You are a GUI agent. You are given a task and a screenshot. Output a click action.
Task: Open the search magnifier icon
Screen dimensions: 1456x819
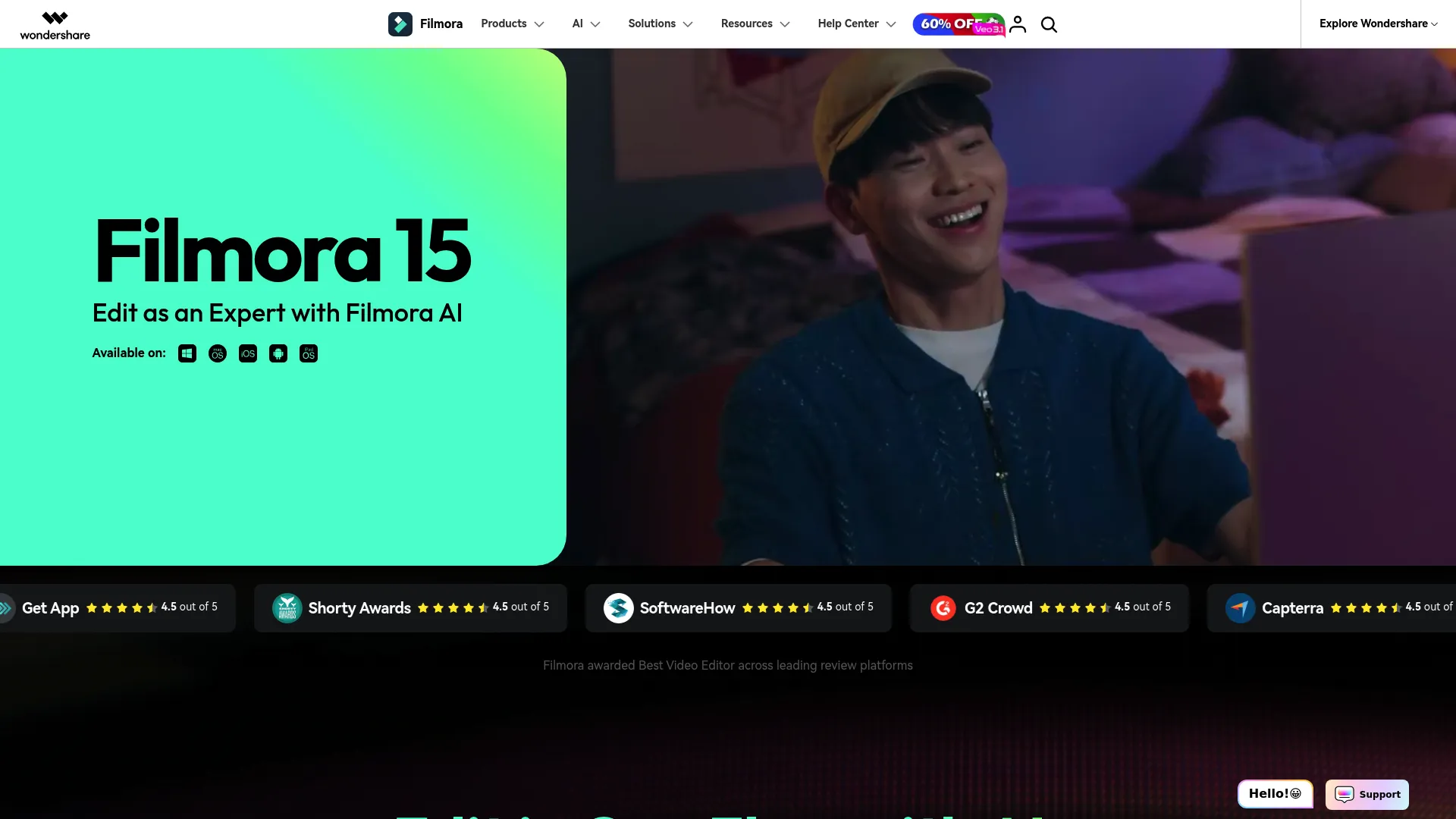click(x=1049, y=24)
